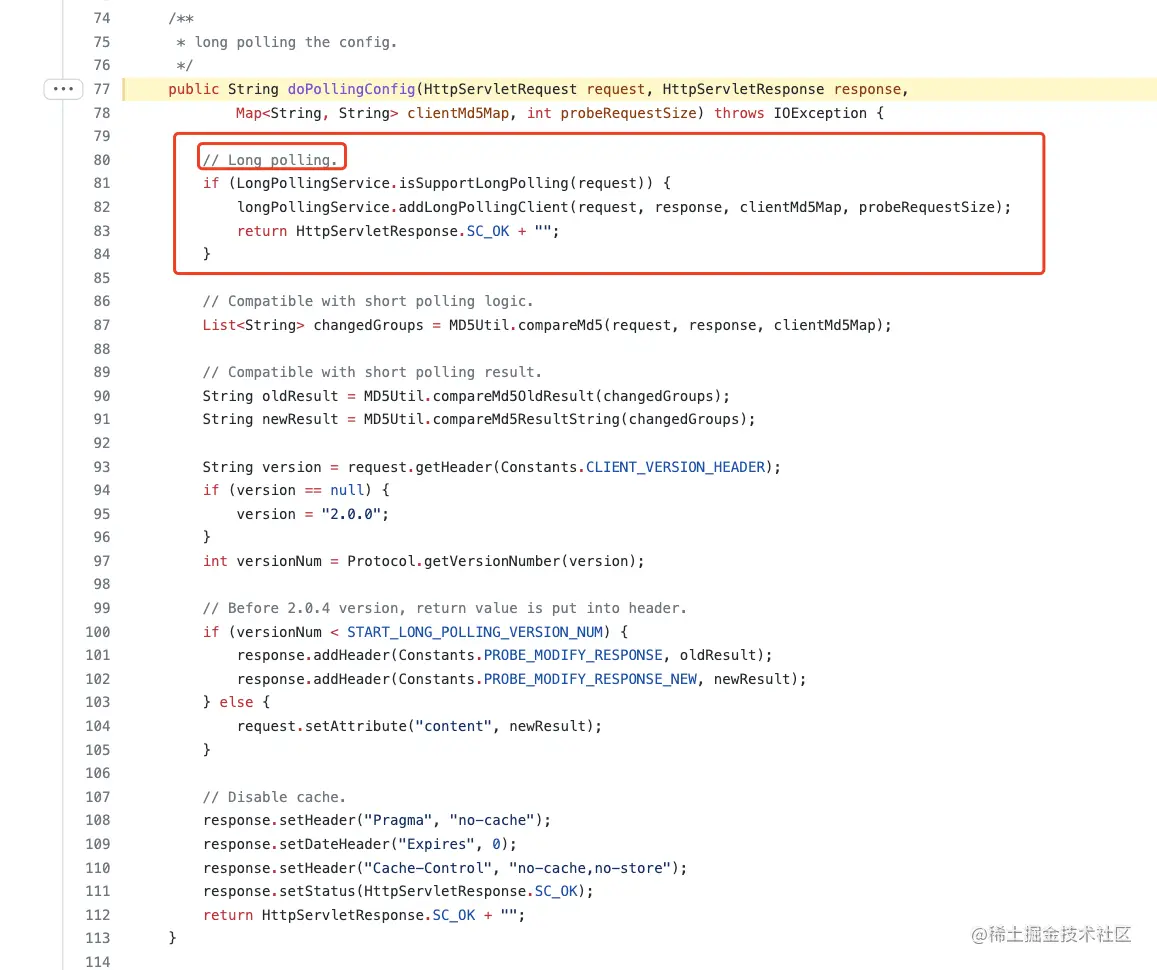This screenshot has height=970, width=1157.
Task: Click the 'null' keyword in line 94
Action: (x=347, y=491)
